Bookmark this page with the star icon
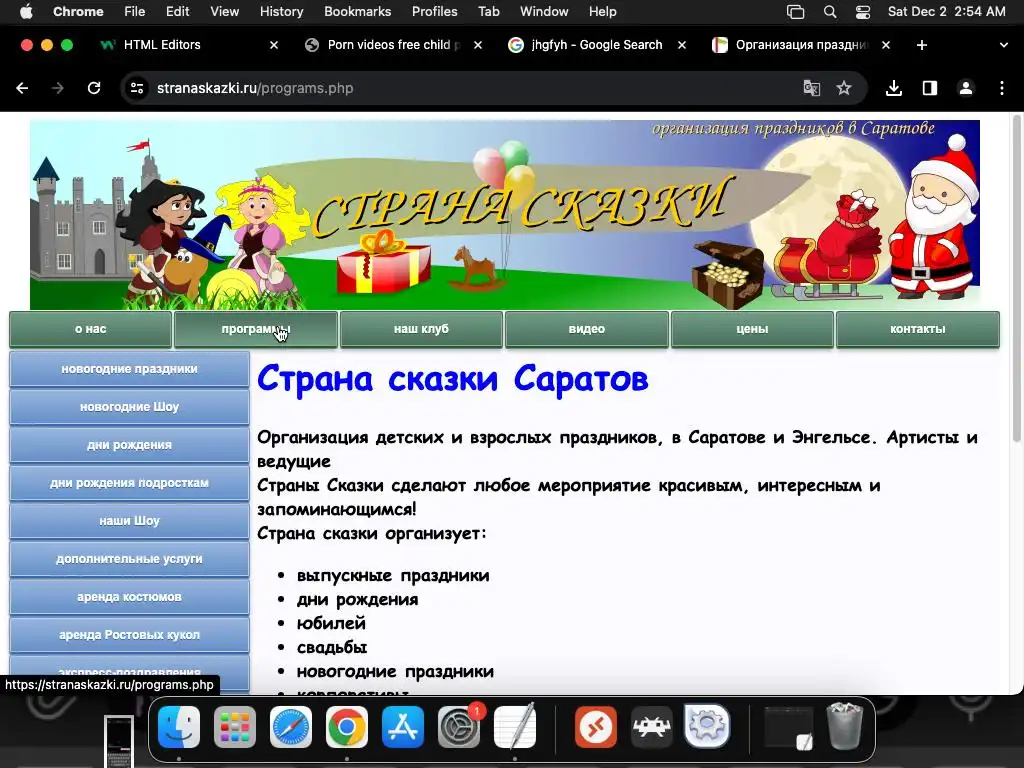This screenshot has width=1024, height=768. 844,88
